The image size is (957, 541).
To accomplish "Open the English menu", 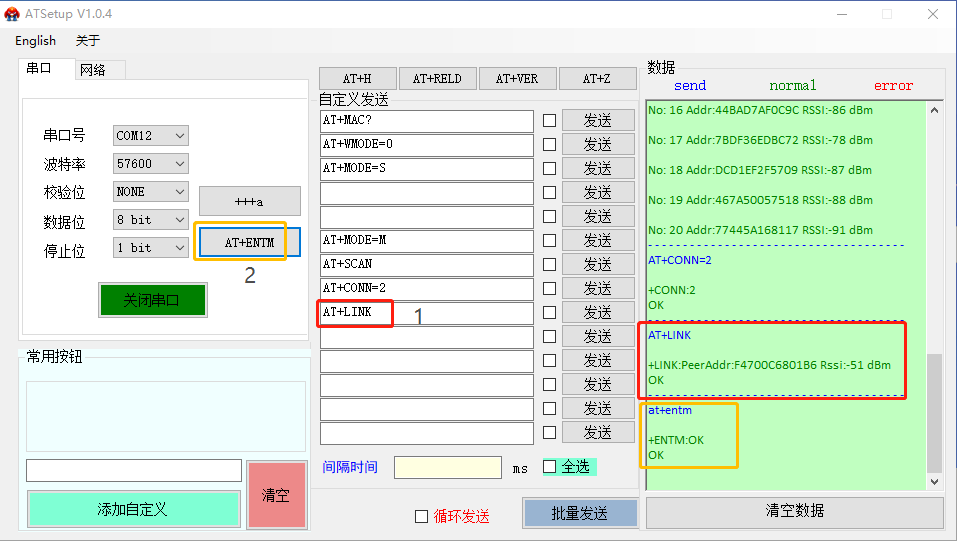I will click(36, 41).
